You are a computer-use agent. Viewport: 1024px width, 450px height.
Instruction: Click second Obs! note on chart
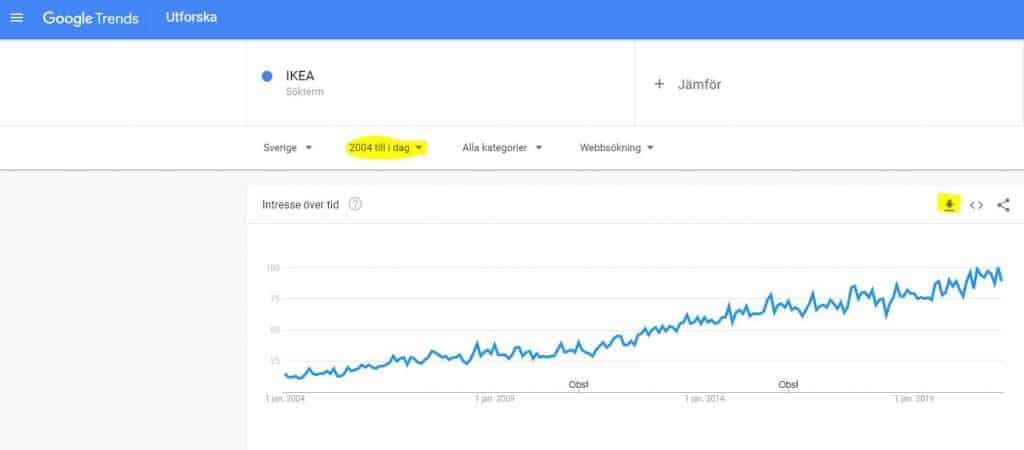coord(788,385)
